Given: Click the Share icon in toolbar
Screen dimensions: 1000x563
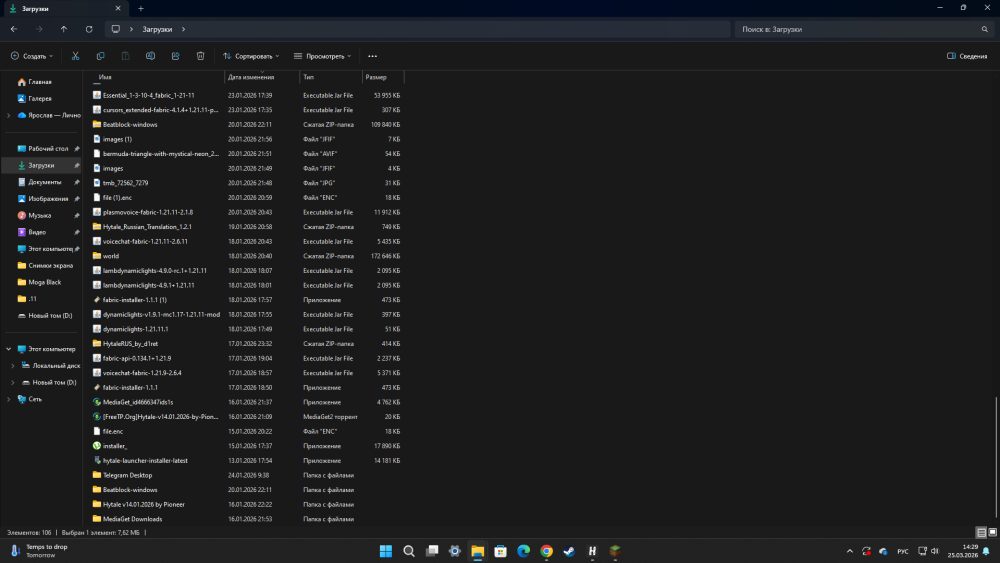Looking at the screenshot, I should pos(175,56).
